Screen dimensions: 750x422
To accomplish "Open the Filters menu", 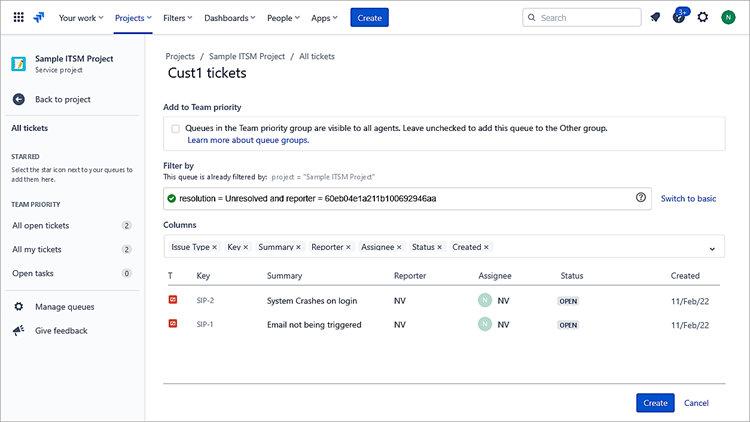I will [x=178, y=17].
